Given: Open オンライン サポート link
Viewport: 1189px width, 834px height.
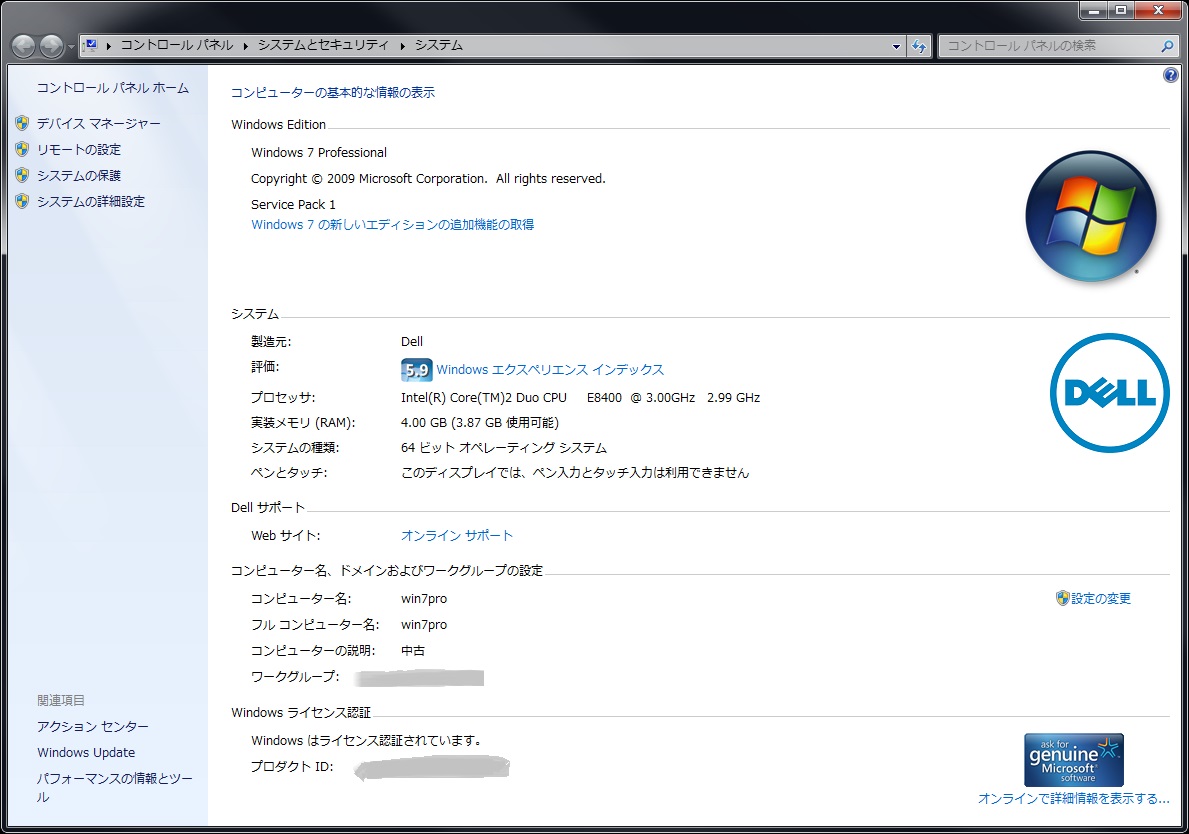Looking at the screenshot, I should tap(456, 535).
